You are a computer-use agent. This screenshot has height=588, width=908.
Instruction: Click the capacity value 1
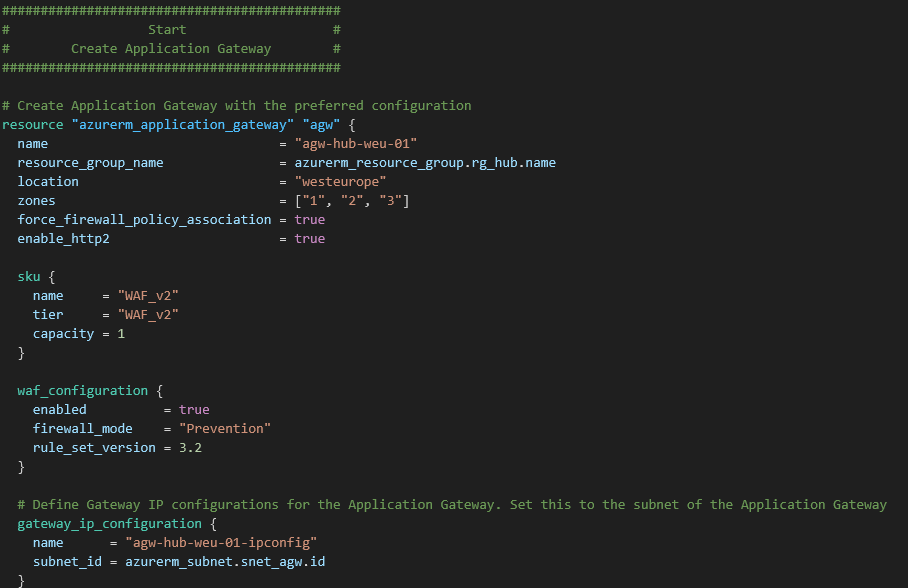tap(121, 333)
